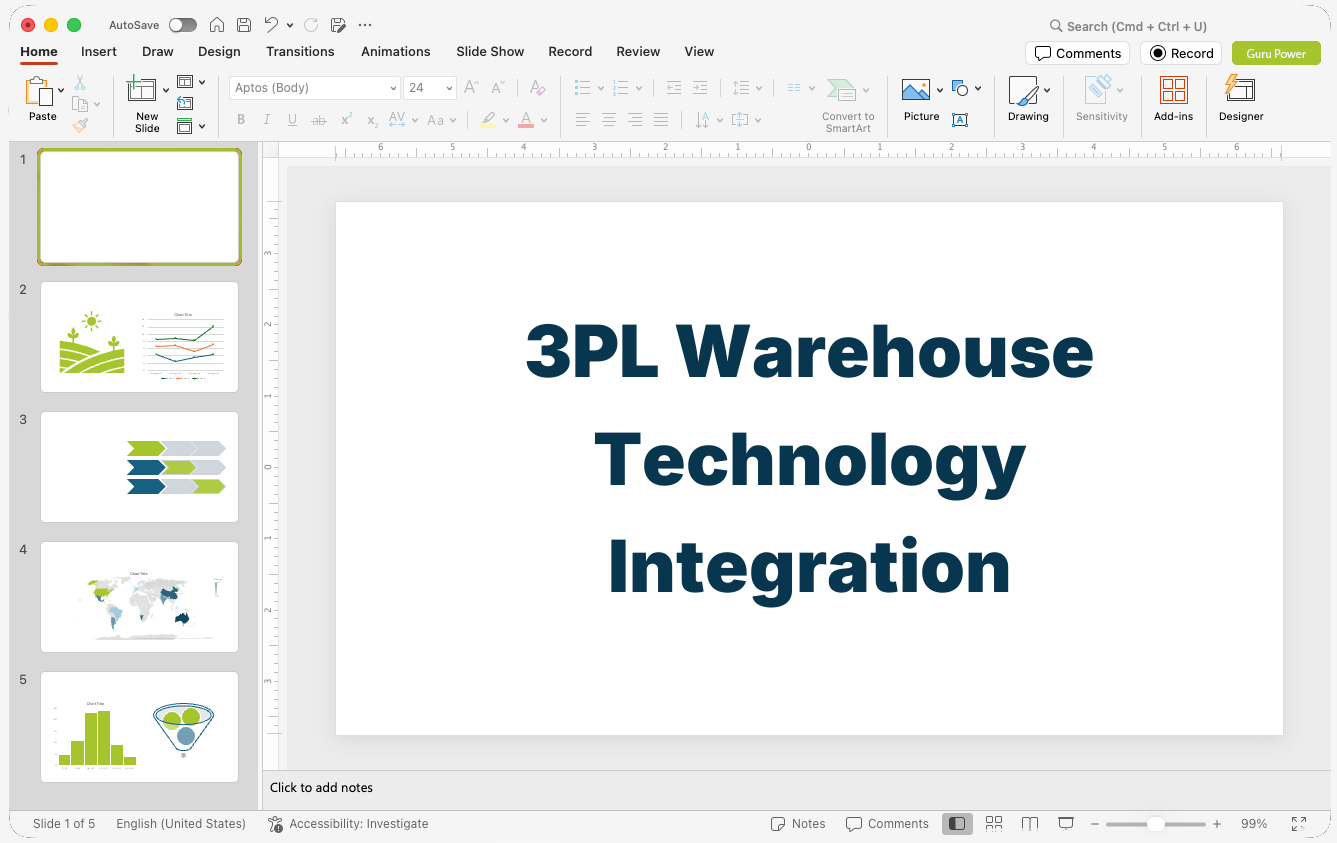The height and width of the screenshot is (843, 1337).
Task: Click the Search field in the title bar
Action: [1128, 26]
